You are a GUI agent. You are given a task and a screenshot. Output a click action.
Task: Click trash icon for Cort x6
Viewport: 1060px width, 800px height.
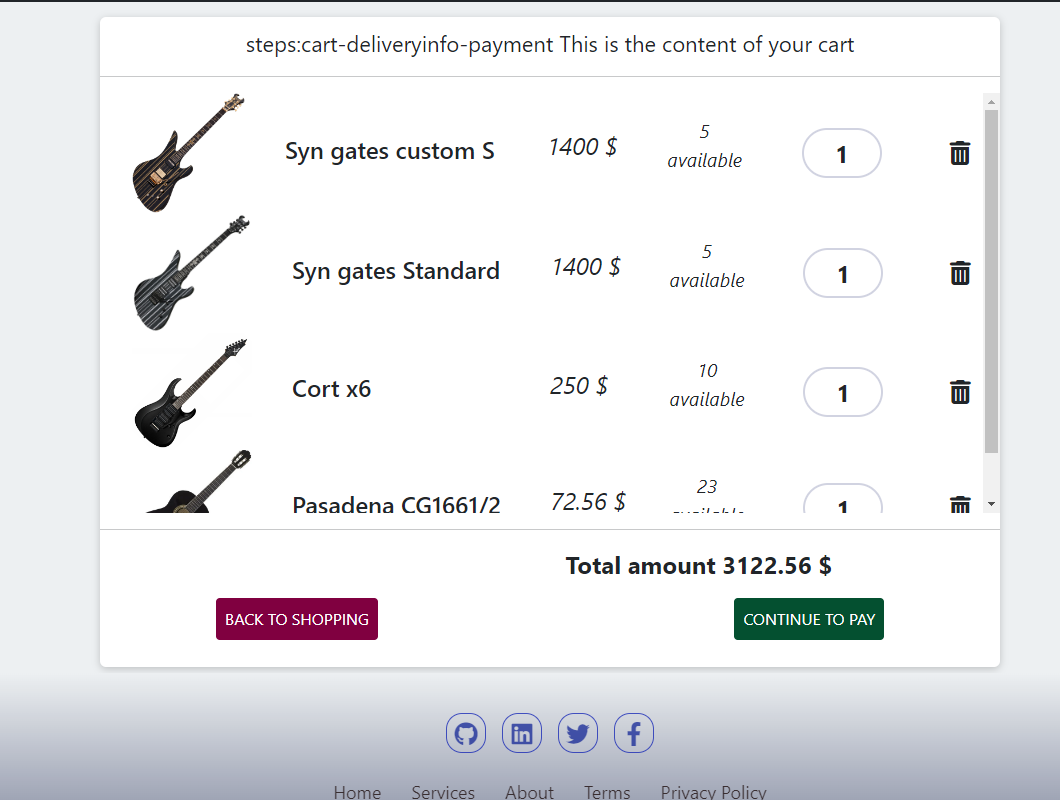[x=960, y=392]
